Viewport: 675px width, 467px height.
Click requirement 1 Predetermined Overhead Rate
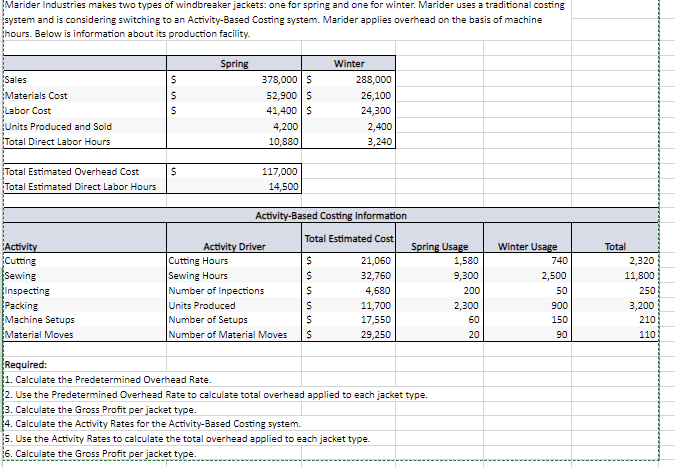click(108, 380)
